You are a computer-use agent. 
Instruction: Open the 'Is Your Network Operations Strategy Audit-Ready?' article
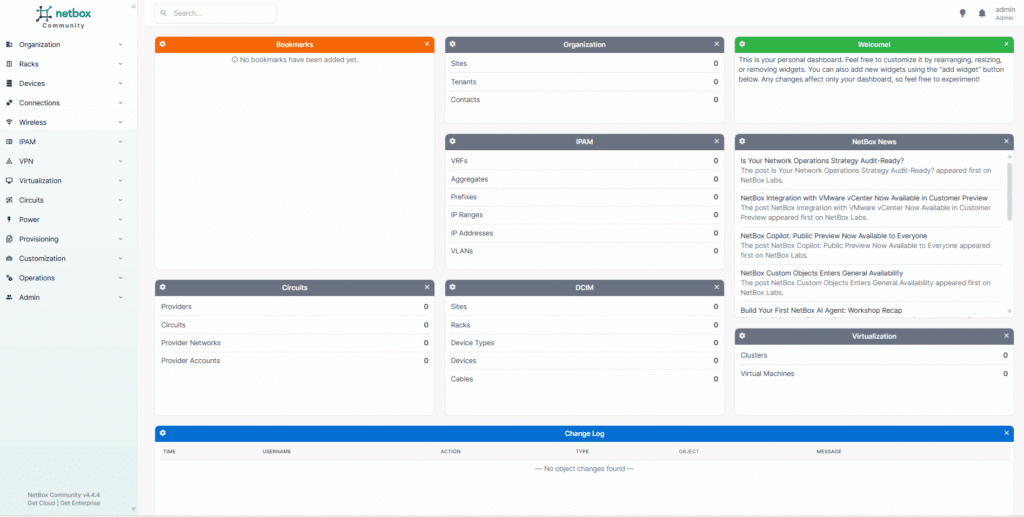[820, 160]
